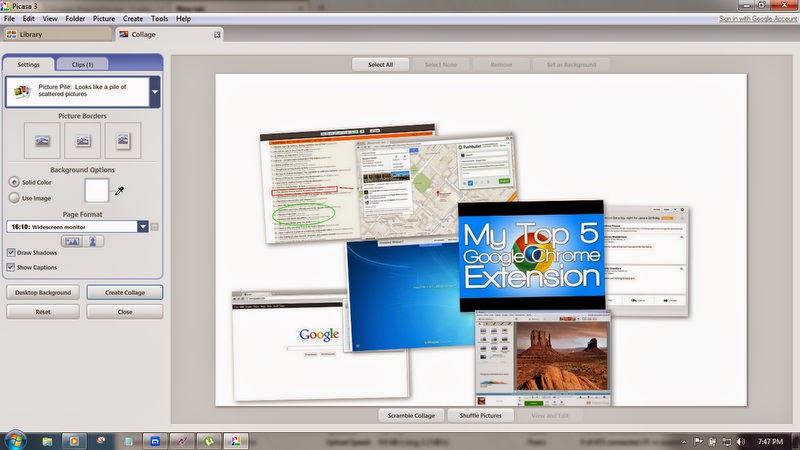Select the thin white picture border option
Viewport: 800px width, 450px height.
[83, 141]
